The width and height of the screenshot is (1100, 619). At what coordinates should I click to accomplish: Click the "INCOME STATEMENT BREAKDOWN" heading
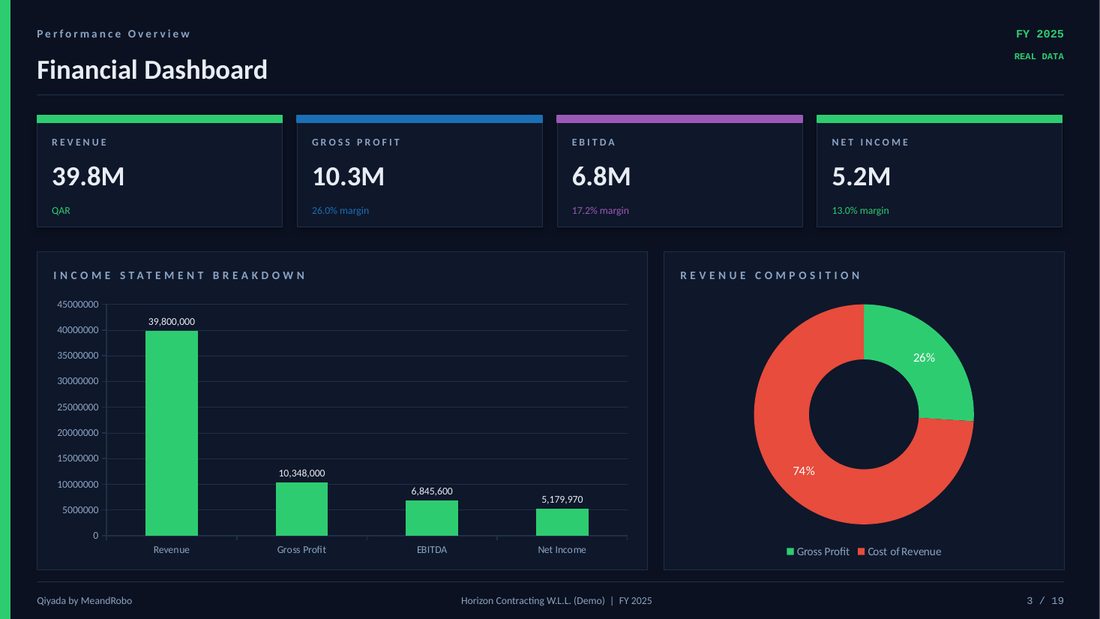(180, 275)
